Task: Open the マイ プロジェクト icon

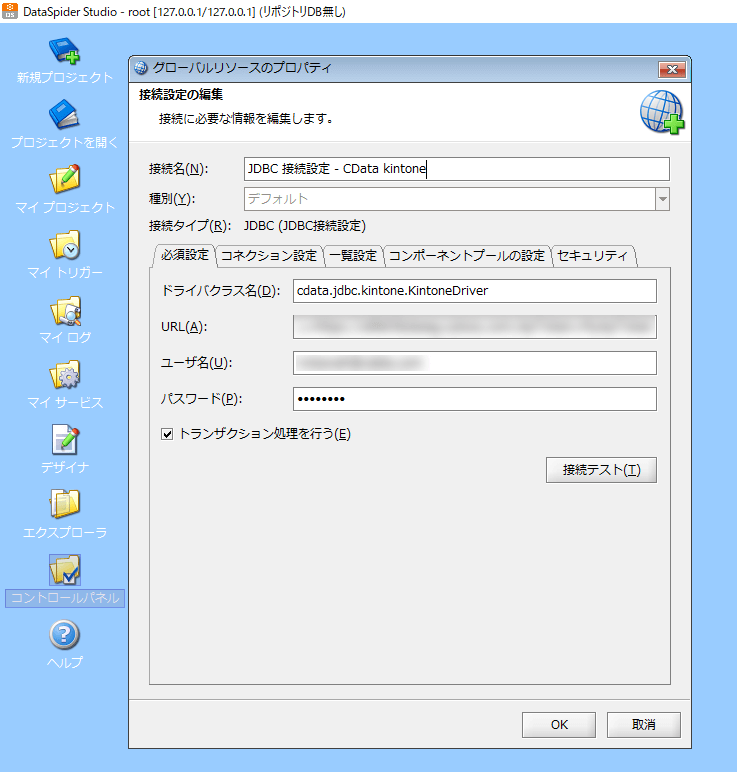Action: point(64,179)
